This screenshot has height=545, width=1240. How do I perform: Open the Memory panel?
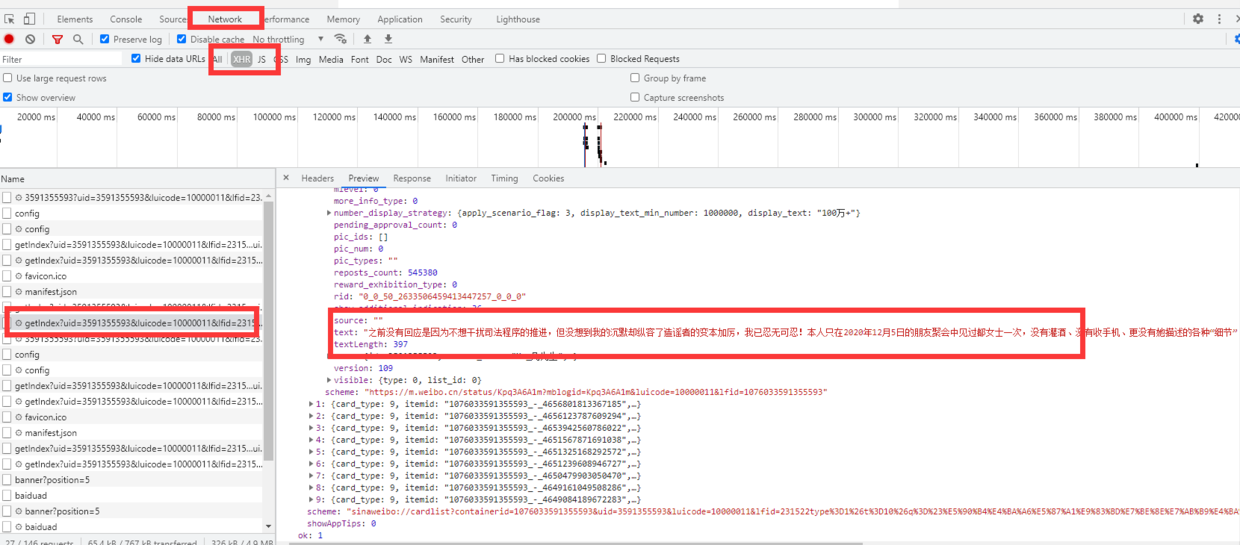343,19
